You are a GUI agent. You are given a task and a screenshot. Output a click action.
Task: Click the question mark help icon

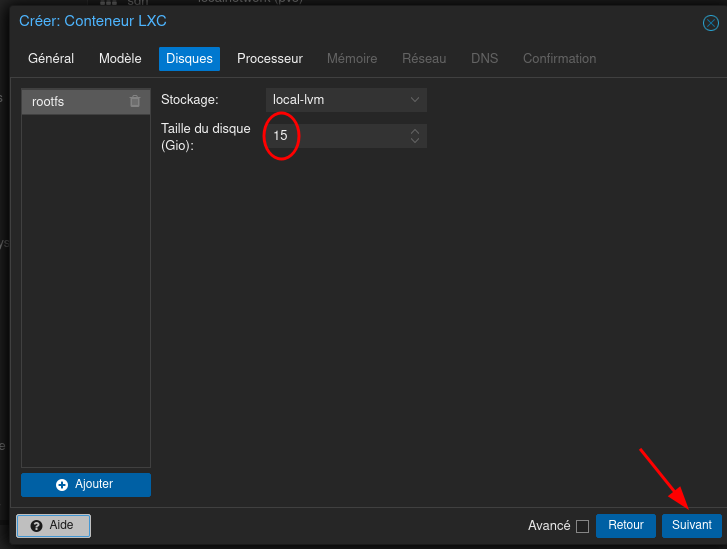[x=36, y=526]
